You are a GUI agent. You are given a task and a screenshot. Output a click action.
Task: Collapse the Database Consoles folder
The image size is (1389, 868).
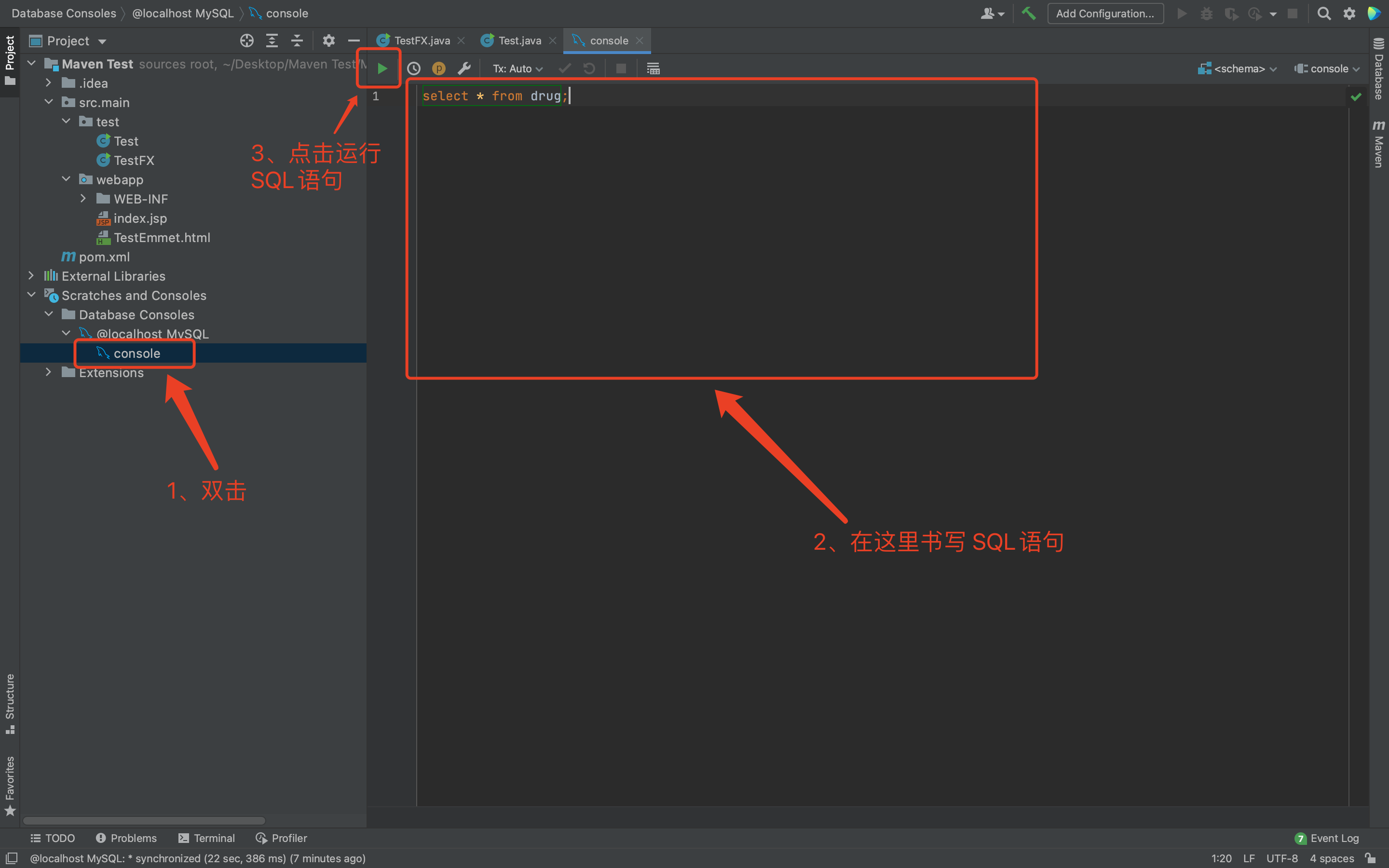coord(48,314)
